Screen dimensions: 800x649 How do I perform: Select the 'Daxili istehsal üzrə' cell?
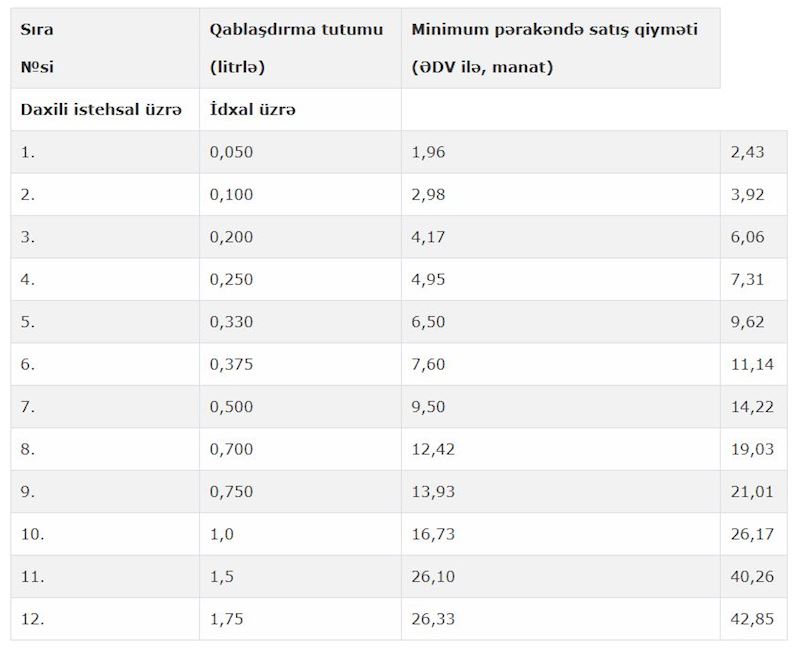[104, 109]
